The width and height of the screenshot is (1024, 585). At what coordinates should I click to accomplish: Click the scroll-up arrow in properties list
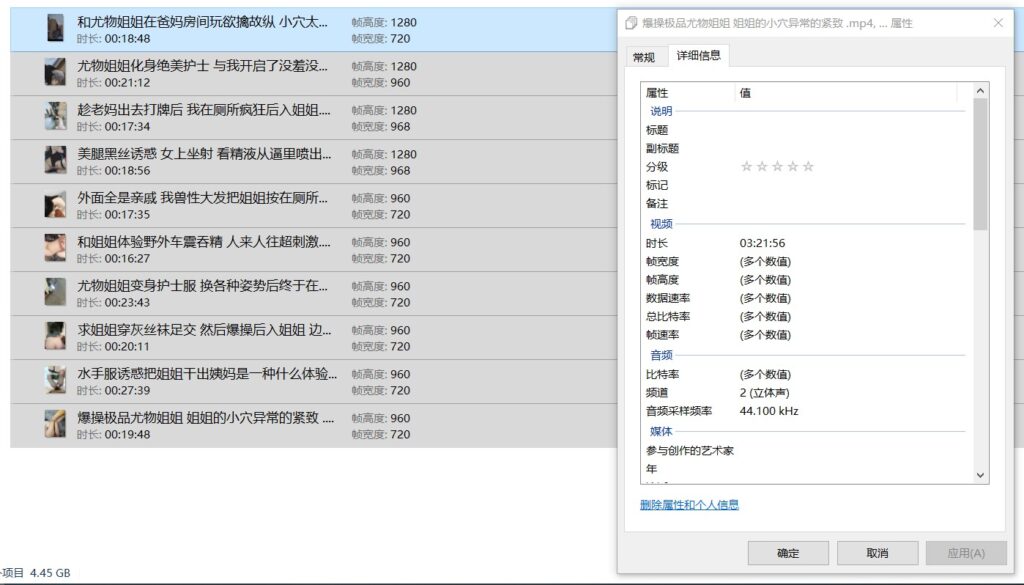point(980,90)
